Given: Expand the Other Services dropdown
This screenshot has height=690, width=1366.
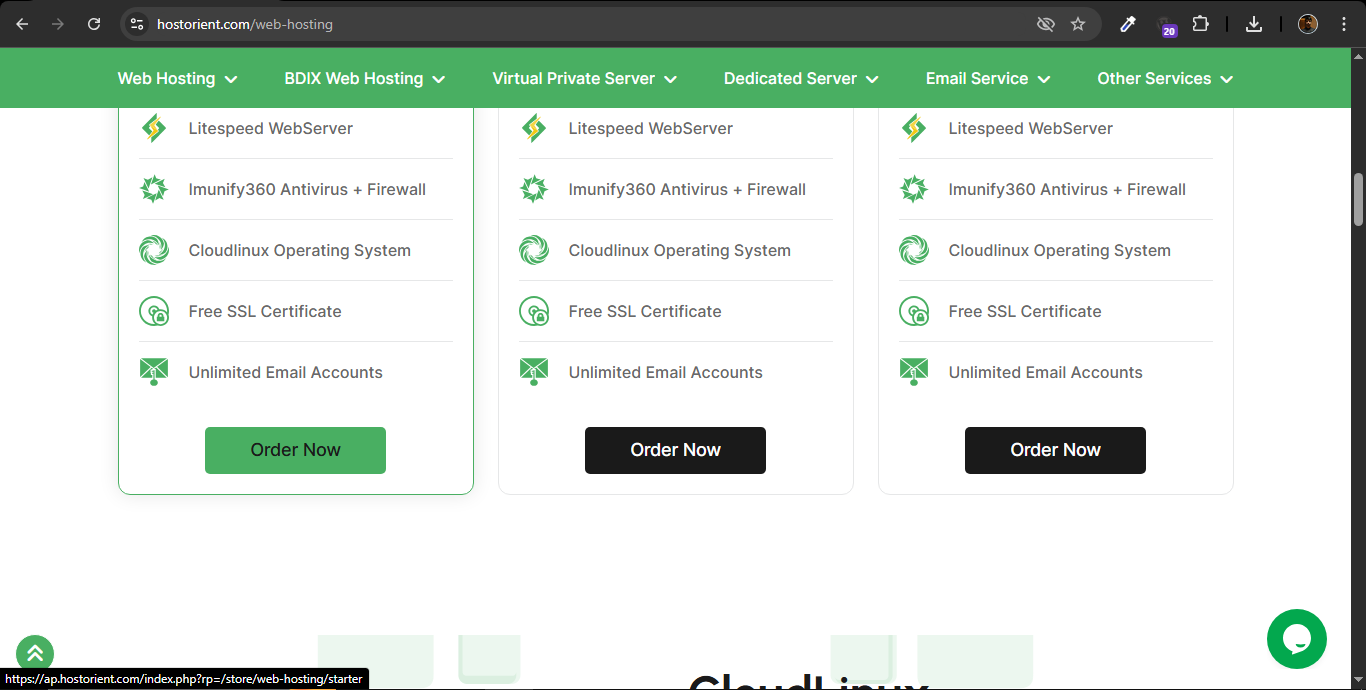Looking at the screenshot, I should click(x=1164, y=79).
